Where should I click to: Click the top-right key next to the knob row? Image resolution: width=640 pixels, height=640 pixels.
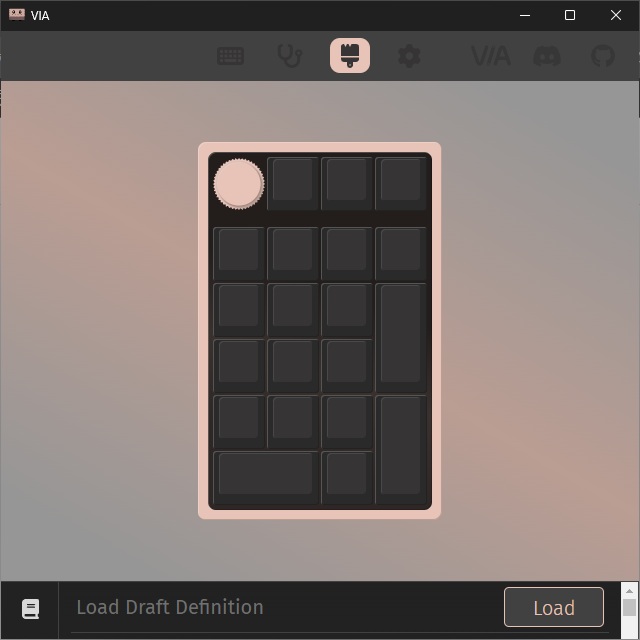pos(401,181)
